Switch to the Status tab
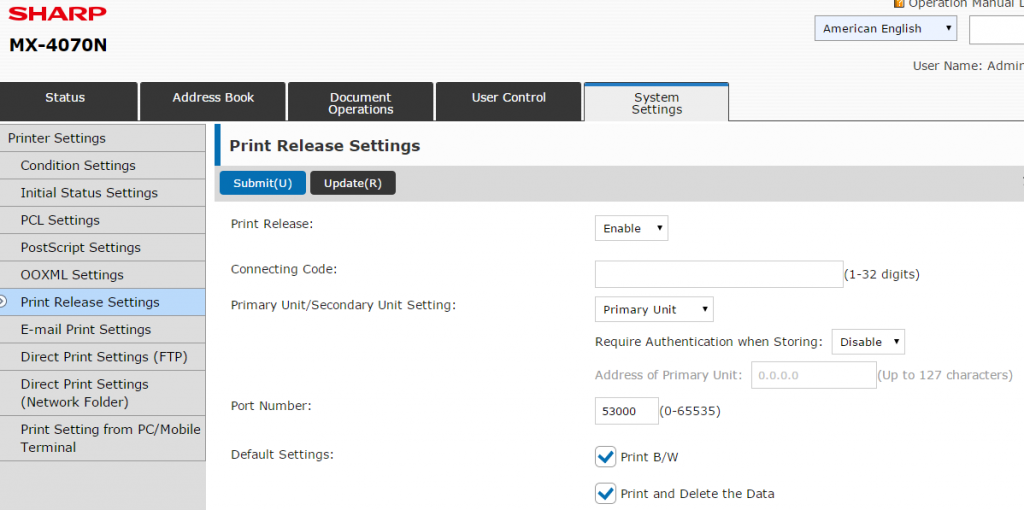 click(x=66, y=98)
